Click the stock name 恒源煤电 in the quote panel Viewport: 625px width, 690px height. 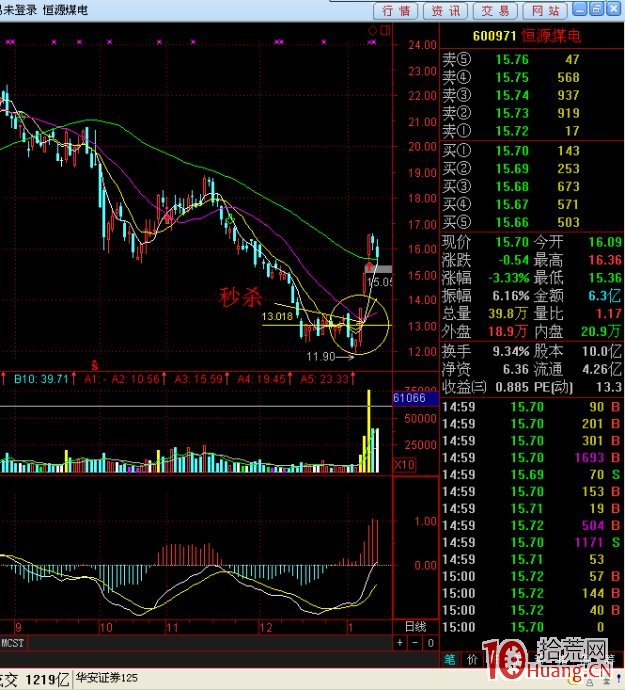[551, 36]
